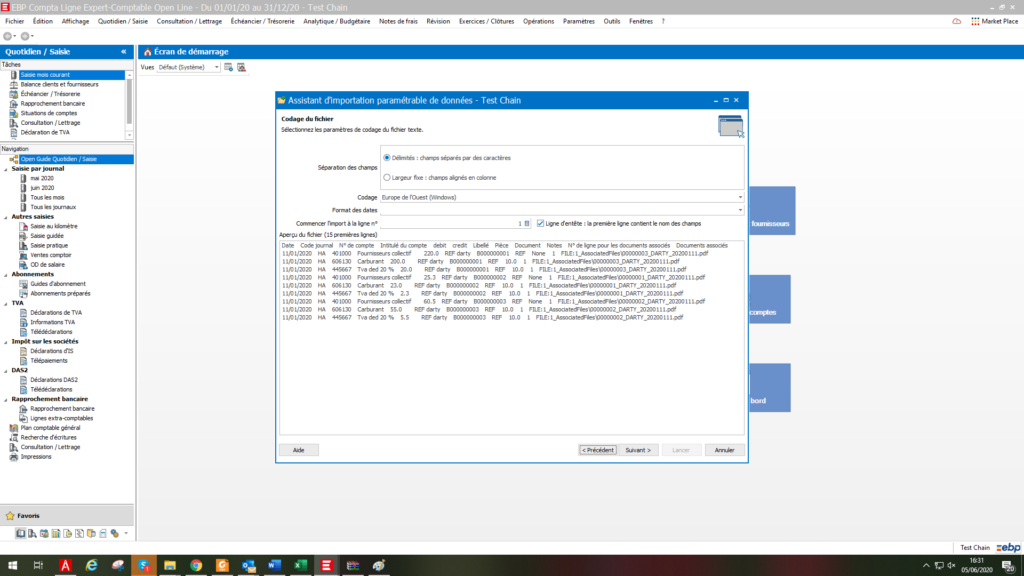Image resolution: width=1024 pixels, height=576 pixels.
Task: Uncheck the Ligne d'entête checkbox
Action: [x=541, y=223]
